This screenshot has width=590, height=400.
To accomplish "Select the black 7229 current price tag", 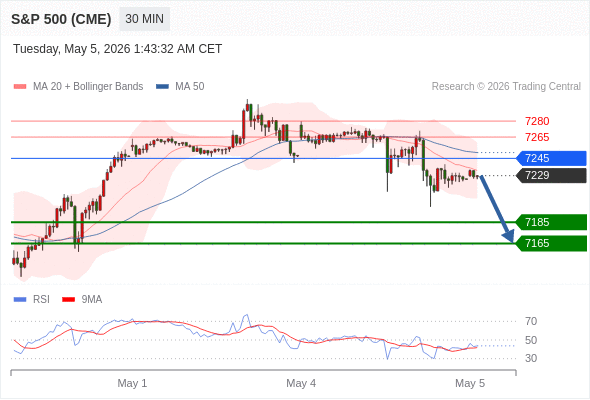I will [551, 175].
